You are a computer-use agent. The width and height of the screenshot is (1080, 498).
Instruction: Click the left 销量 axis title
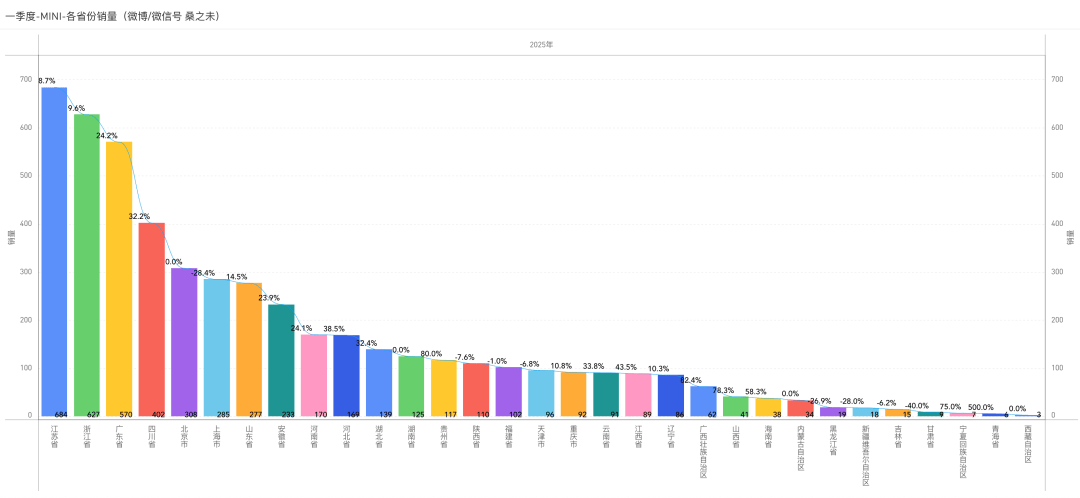(11, 237)
